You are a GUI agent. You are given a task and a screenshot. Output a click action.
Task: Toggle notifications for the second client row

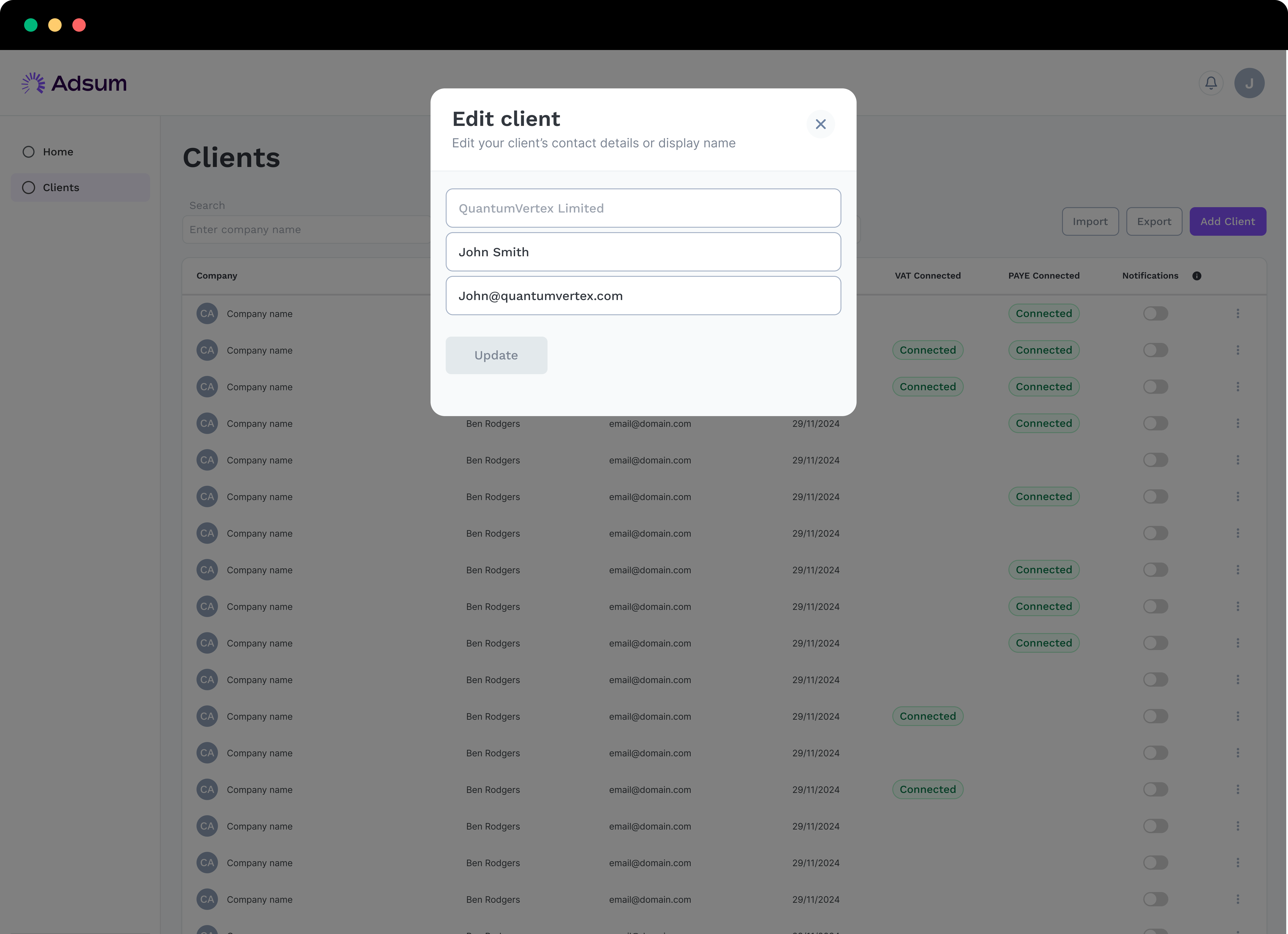(x=1155, y=350)
